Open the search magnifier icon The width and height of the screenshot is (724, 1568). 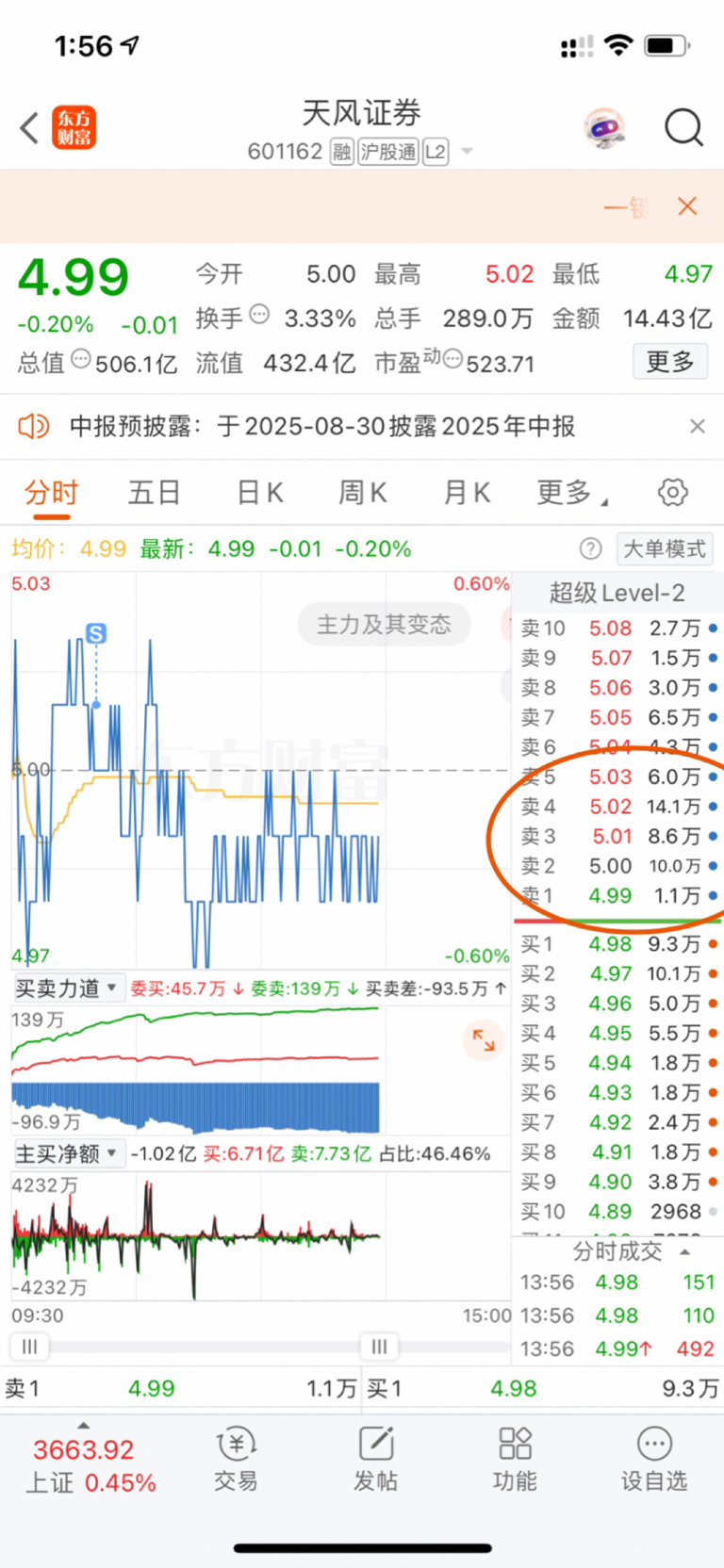pos(683,127)
